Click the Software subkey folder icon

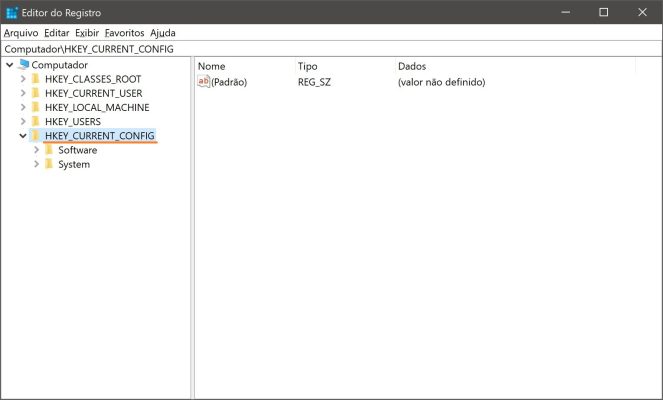pyautogui.click(x=49, y=150)
